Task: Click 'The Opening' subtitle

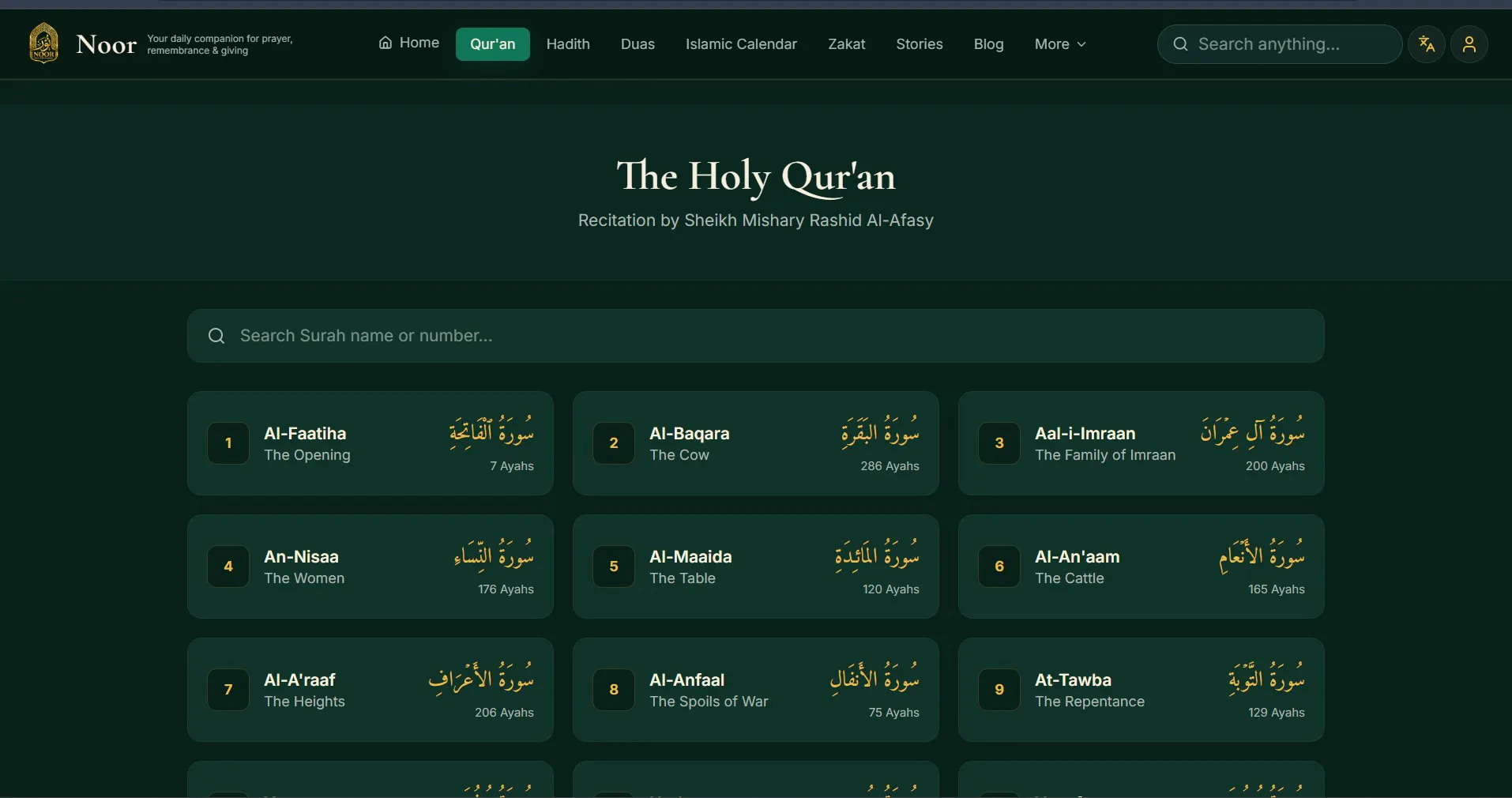Action: pyautogui.click(x=307, y=455)
